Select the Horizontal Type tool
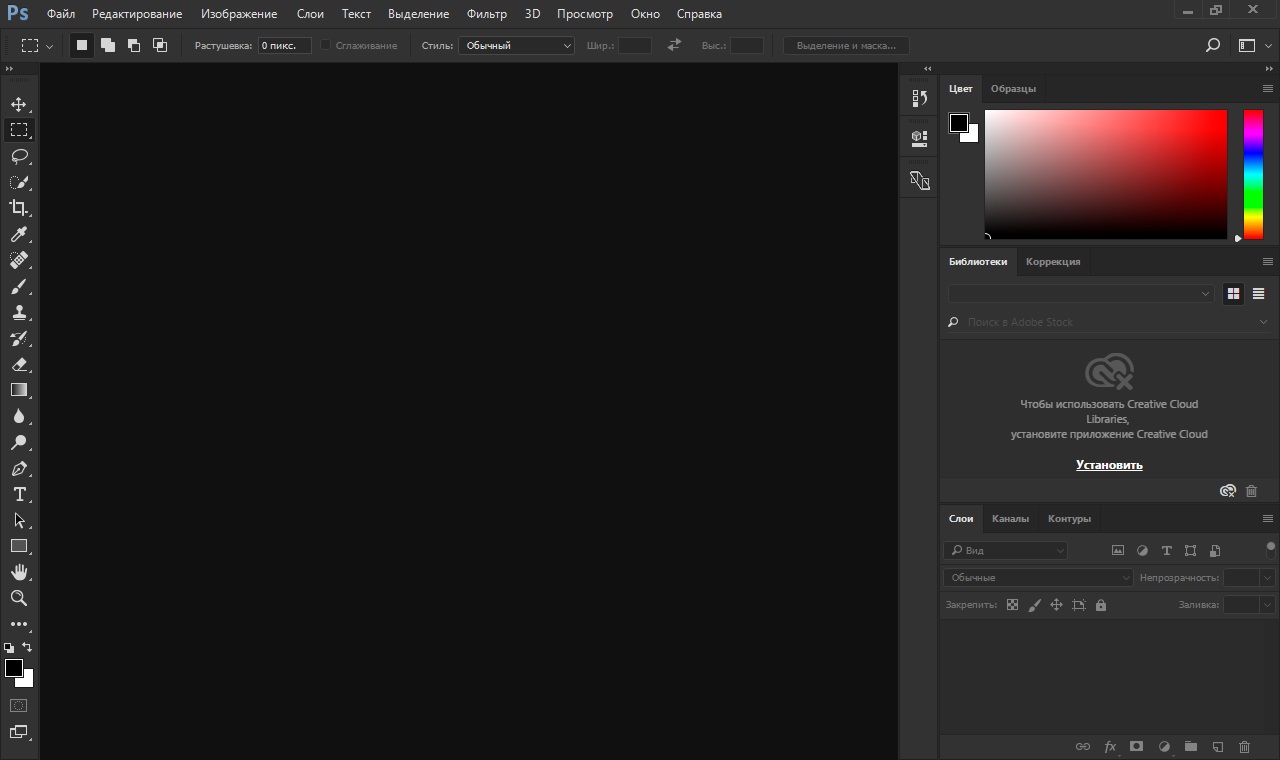This screenshot has width=1280, height=760. tap(19, 495)
